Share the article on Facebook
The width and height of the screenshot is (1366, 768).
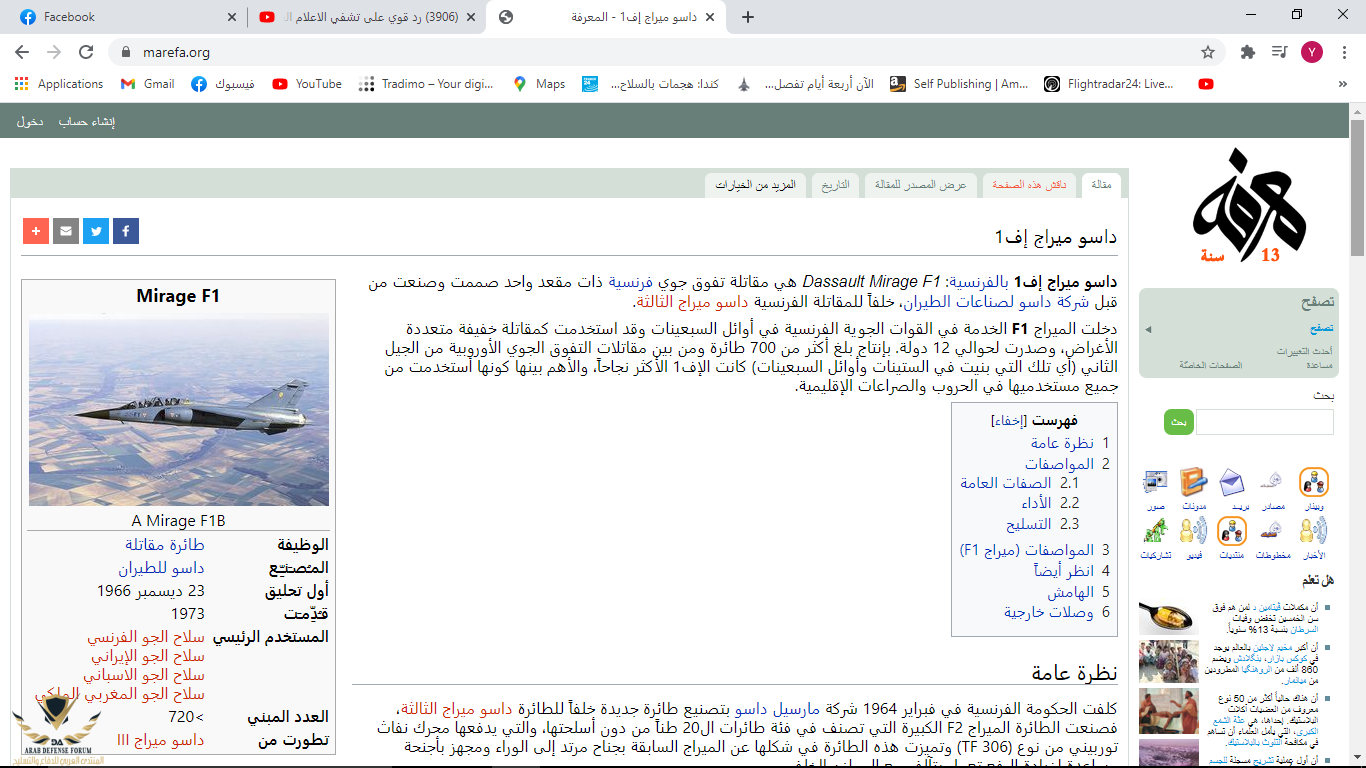pos(126,231)
